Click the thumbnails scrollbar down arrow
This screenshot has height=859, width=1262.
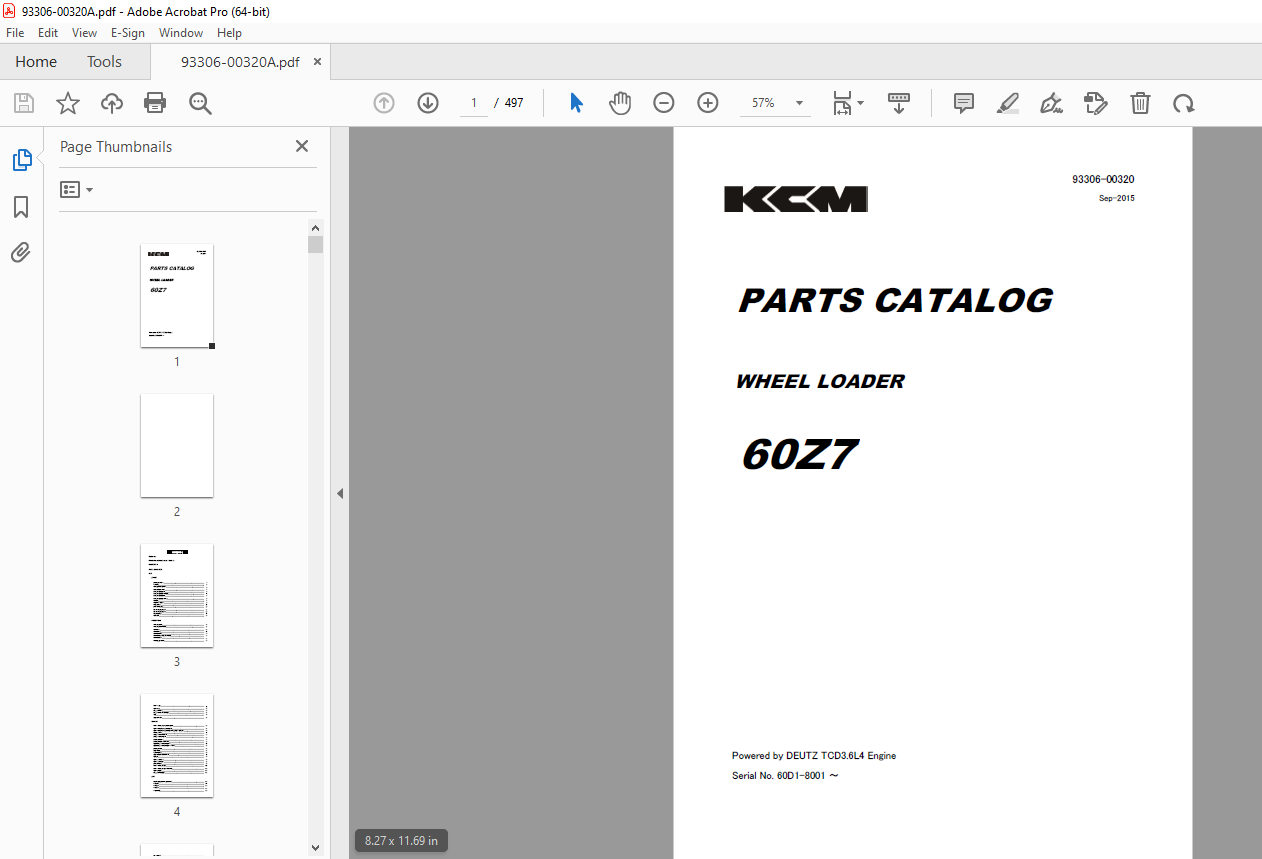point(315,848)
